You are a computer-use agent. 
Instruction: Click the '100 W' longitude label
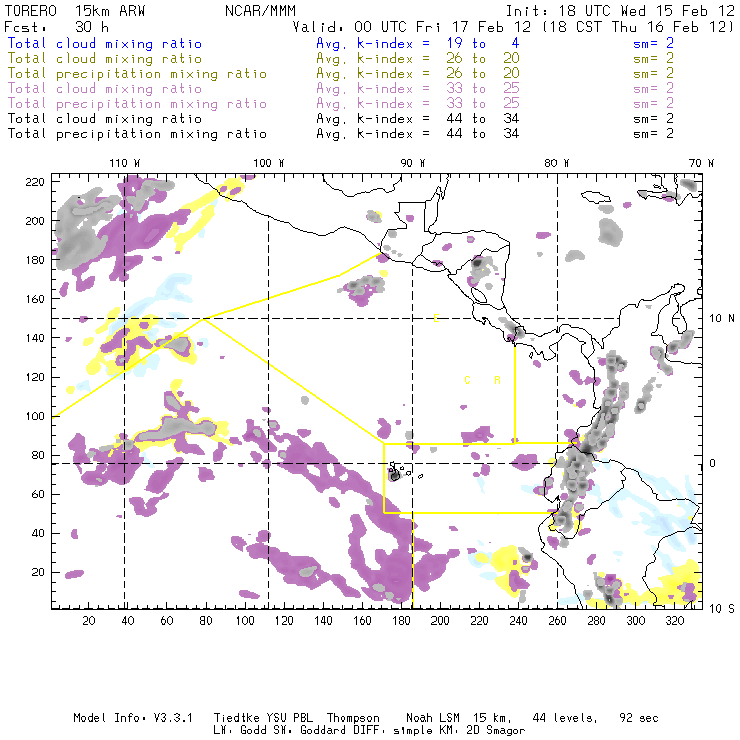(x=269, y=163)
